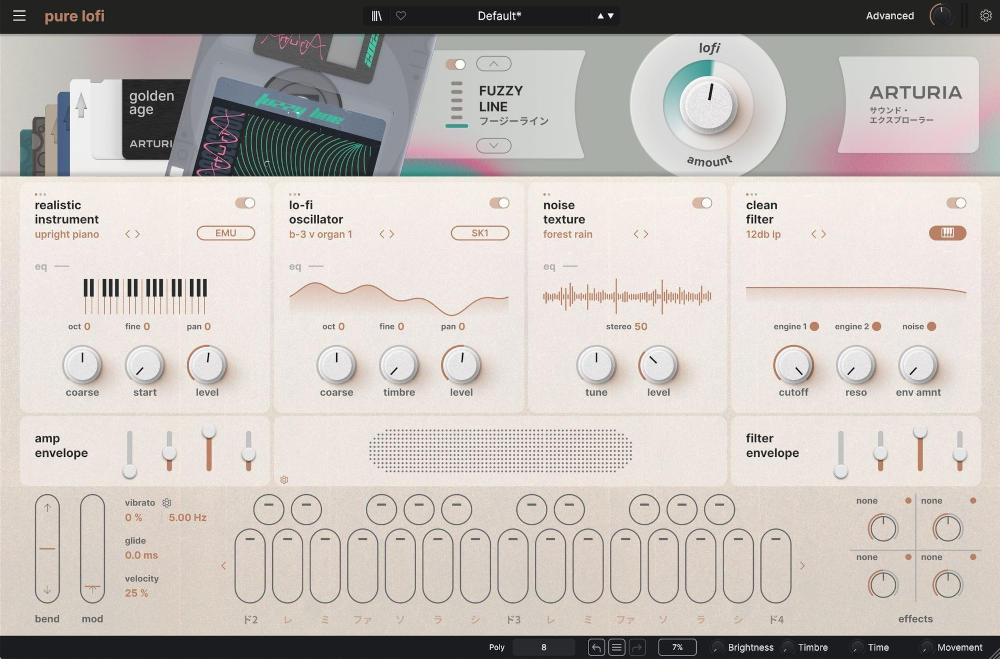Open the edit history list icon
Screen dimensions: 1000x659
point(617,647)
